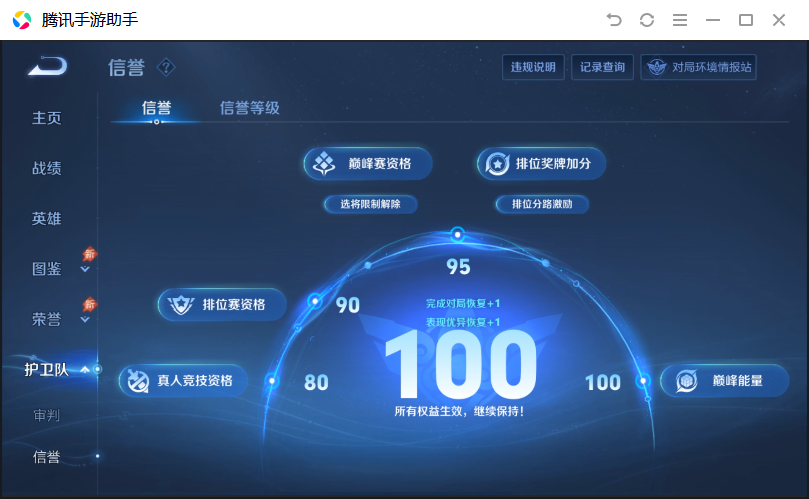809x499 pixels.
Task: Click the 95 node on credit arc
Action: tap(457, 235)
